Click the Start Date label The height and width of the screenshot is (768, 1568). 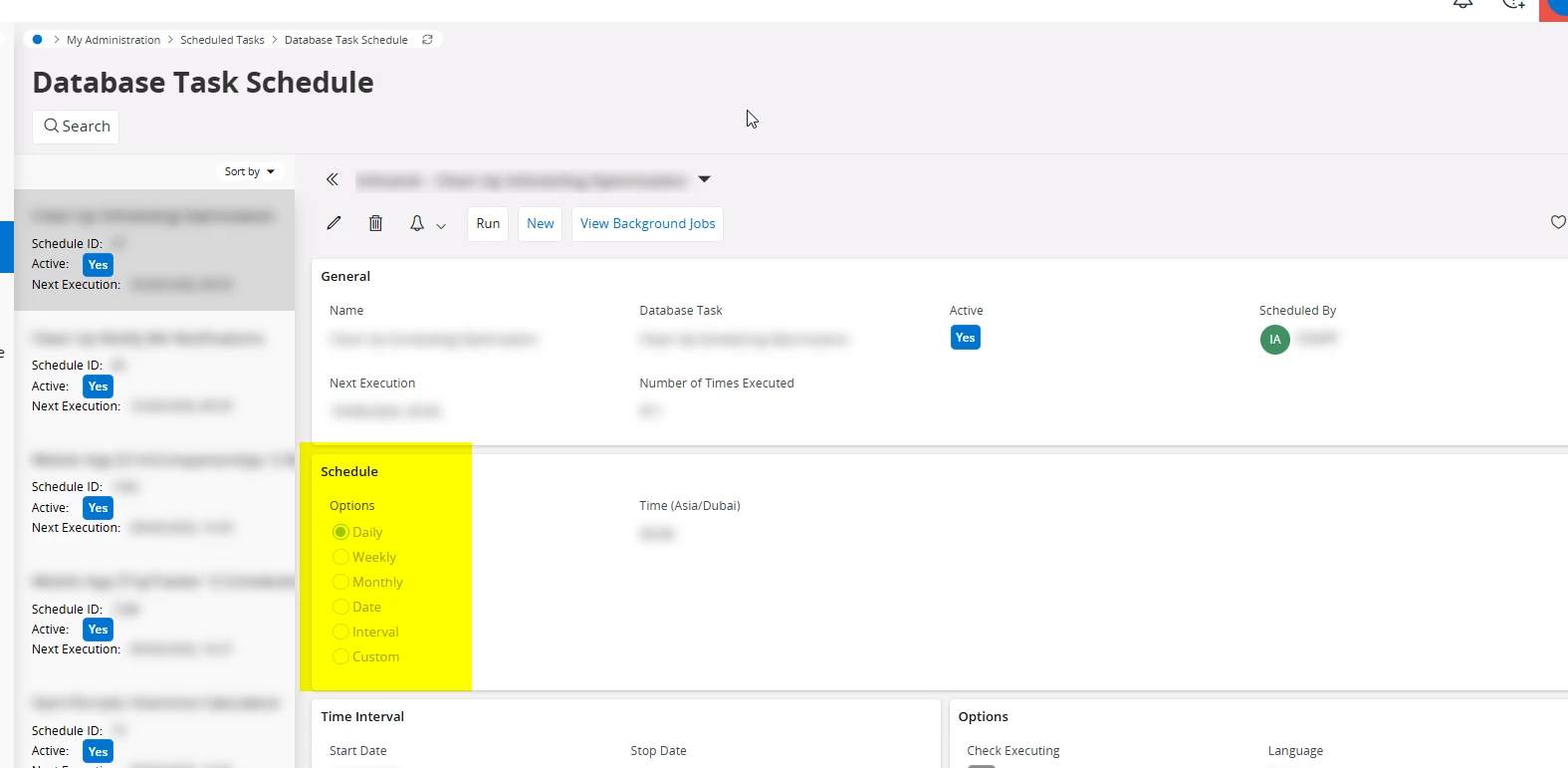[x=358, y=751]
